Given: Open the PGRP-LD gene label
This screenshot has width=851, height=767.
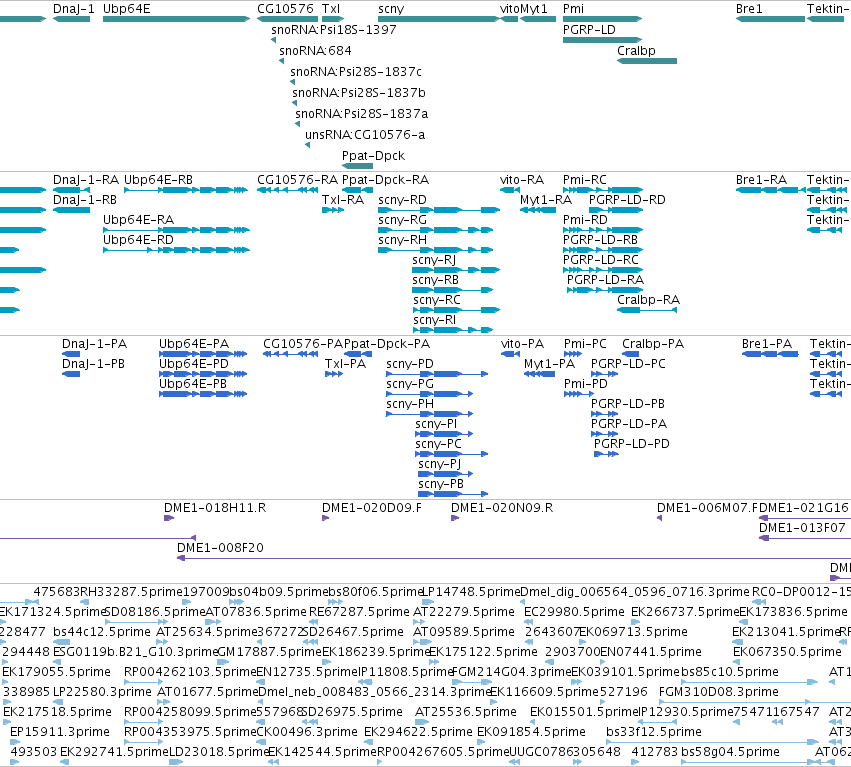Looking at the screenshot, I should point(589,29).
